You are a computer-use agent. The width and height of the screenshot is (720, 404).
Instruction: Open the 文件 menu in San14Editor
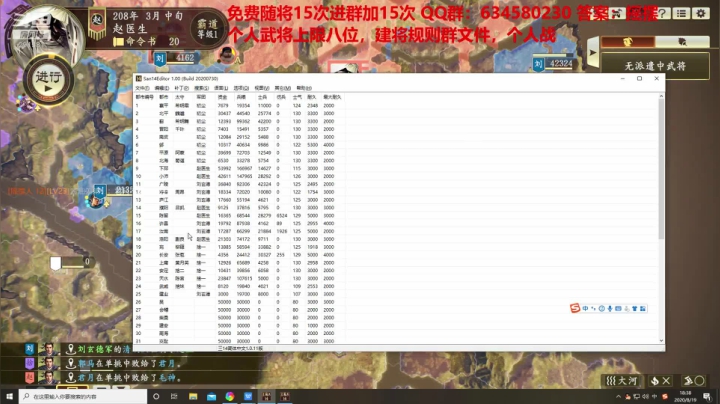coord(142,88)
